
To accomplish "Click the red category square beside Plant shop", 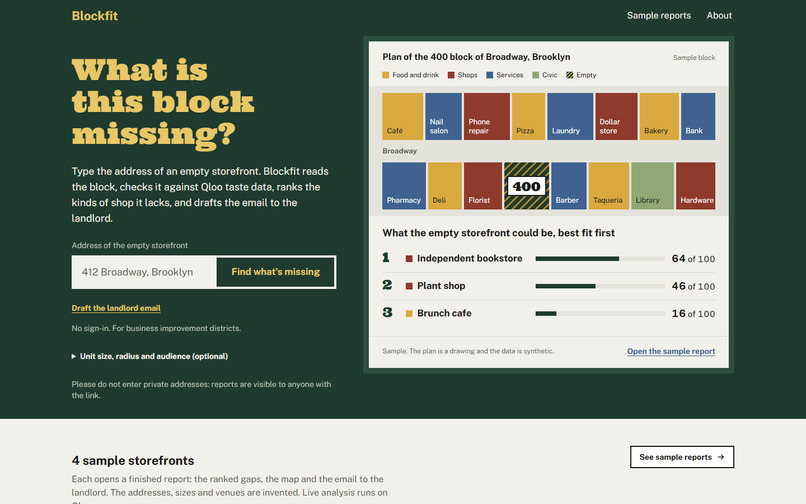I will point(409,286).
